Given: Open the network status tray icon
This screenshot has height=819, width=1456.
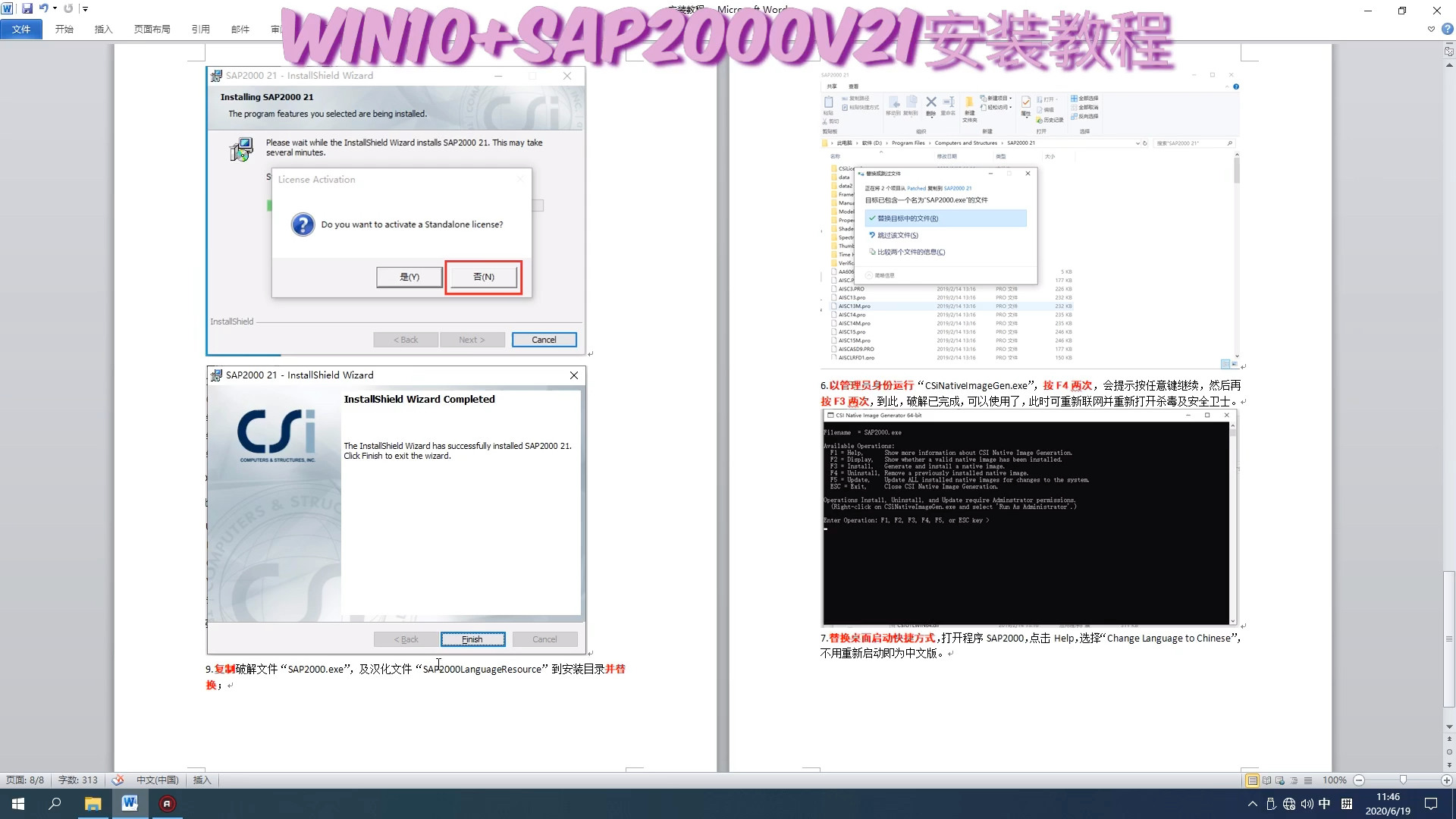Looking at the screenshot, I should tap(1289, 804).
